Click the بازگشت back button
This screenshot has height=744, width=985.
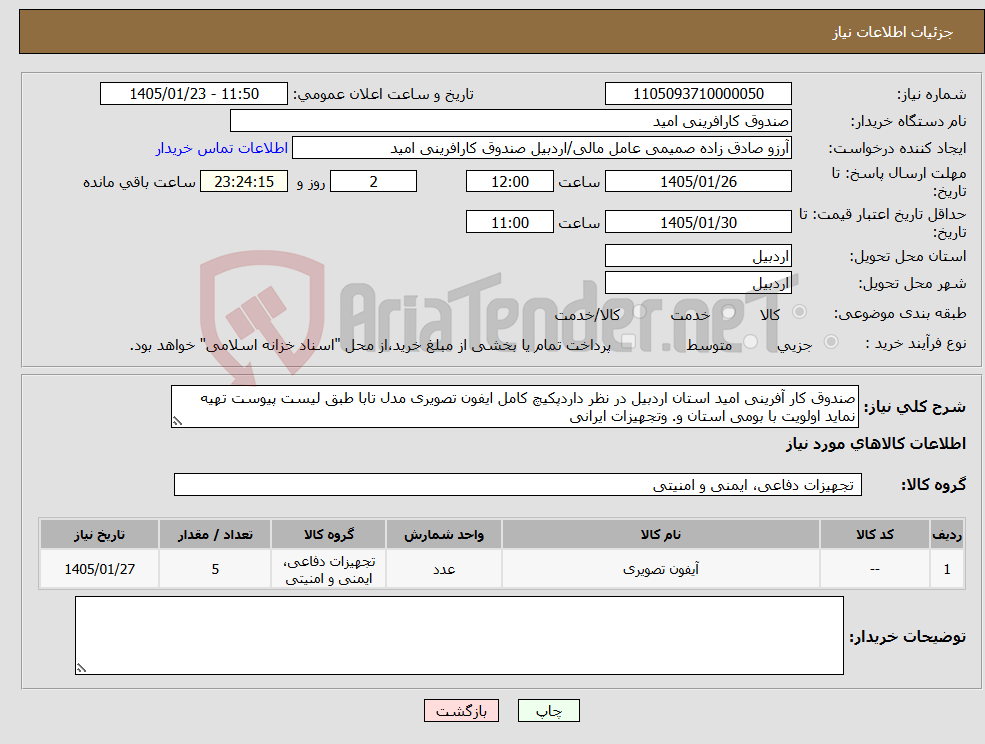pos(461,711)
